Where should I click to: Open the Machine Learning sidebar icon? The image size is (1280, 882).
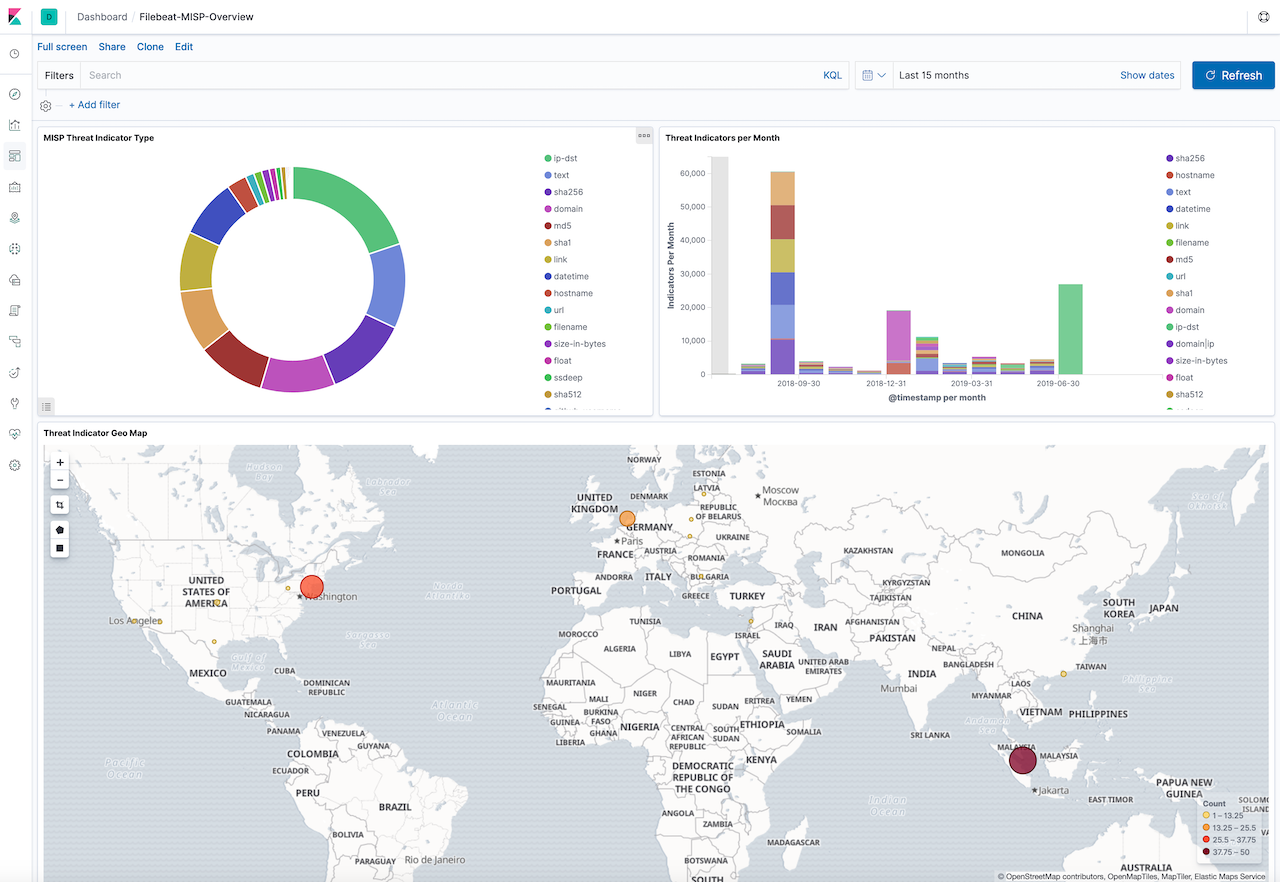tap(14, 249)
